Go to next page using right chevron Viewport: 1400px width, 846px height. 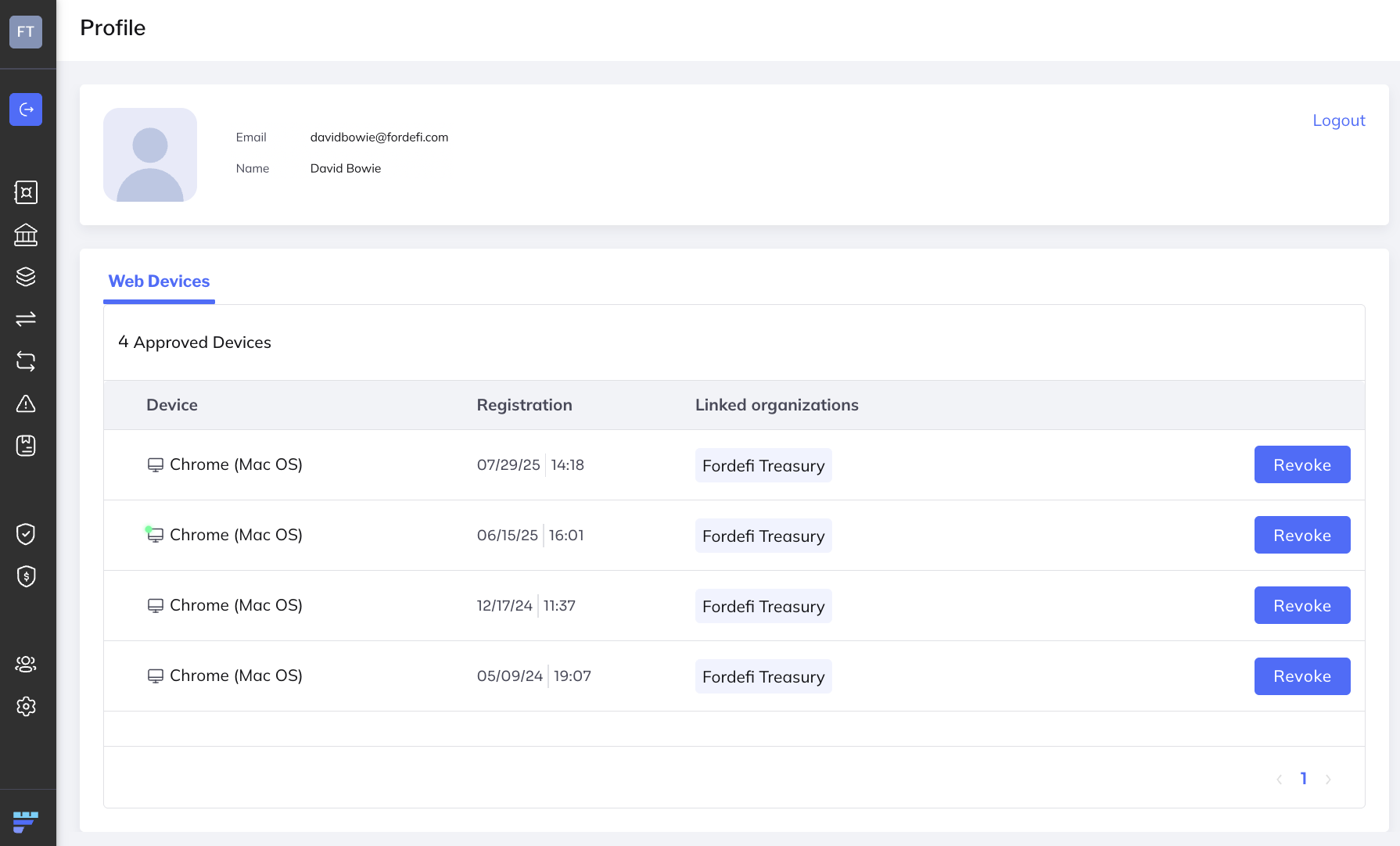coord(1328,779)
